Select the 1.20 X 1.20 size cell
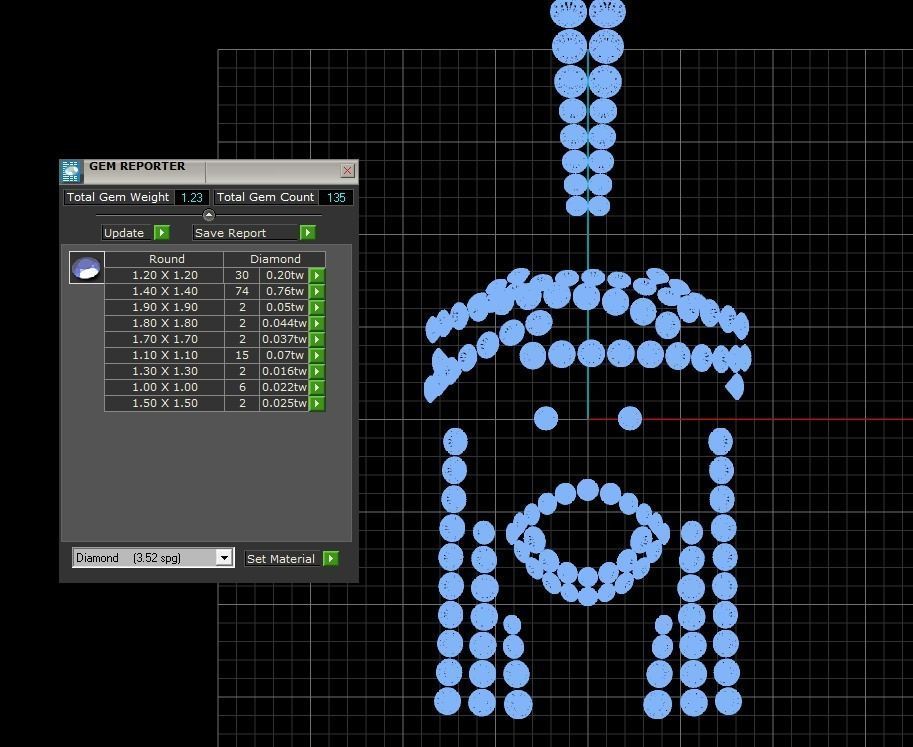Image resolution: width=913 pixels, height=747 pixels. coord(165,275)
